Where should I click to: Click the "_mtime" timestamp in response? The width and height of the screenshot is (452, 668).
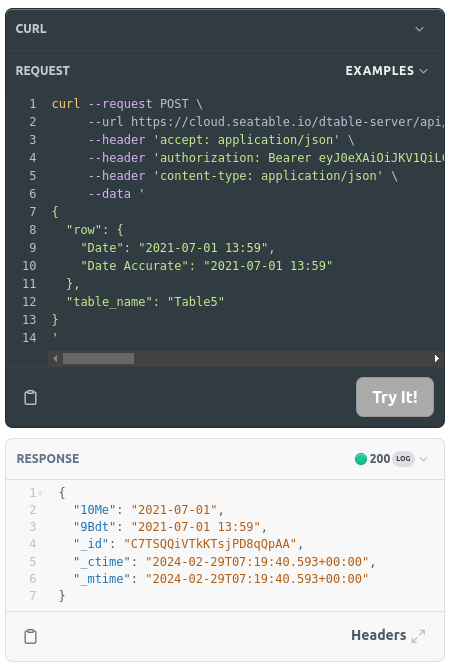257,579
